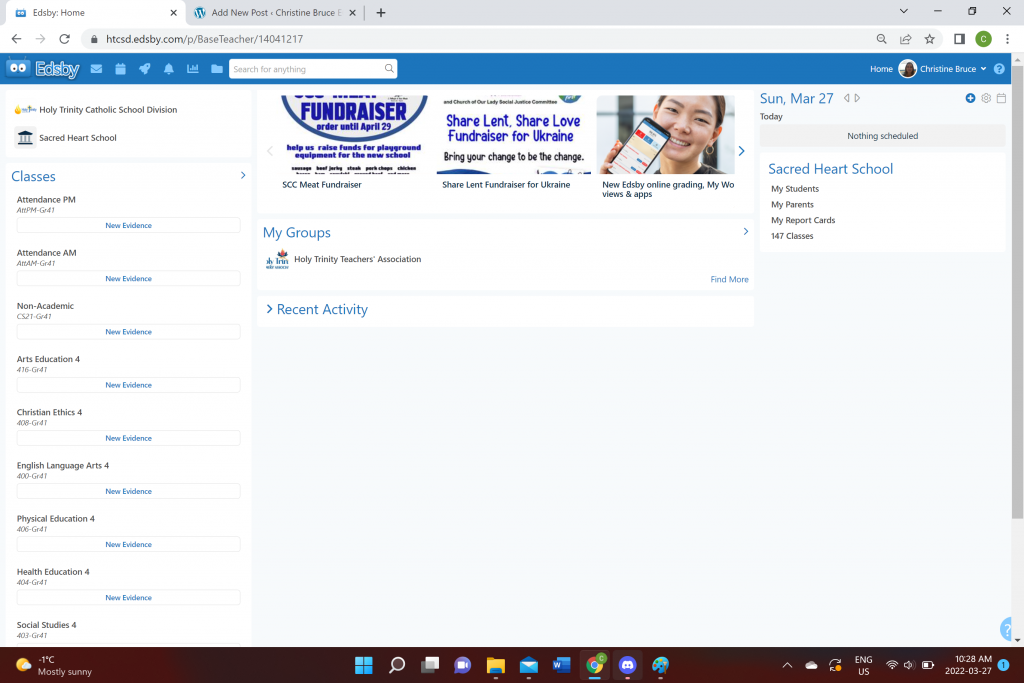Click Find More groups link

(729, 279)
